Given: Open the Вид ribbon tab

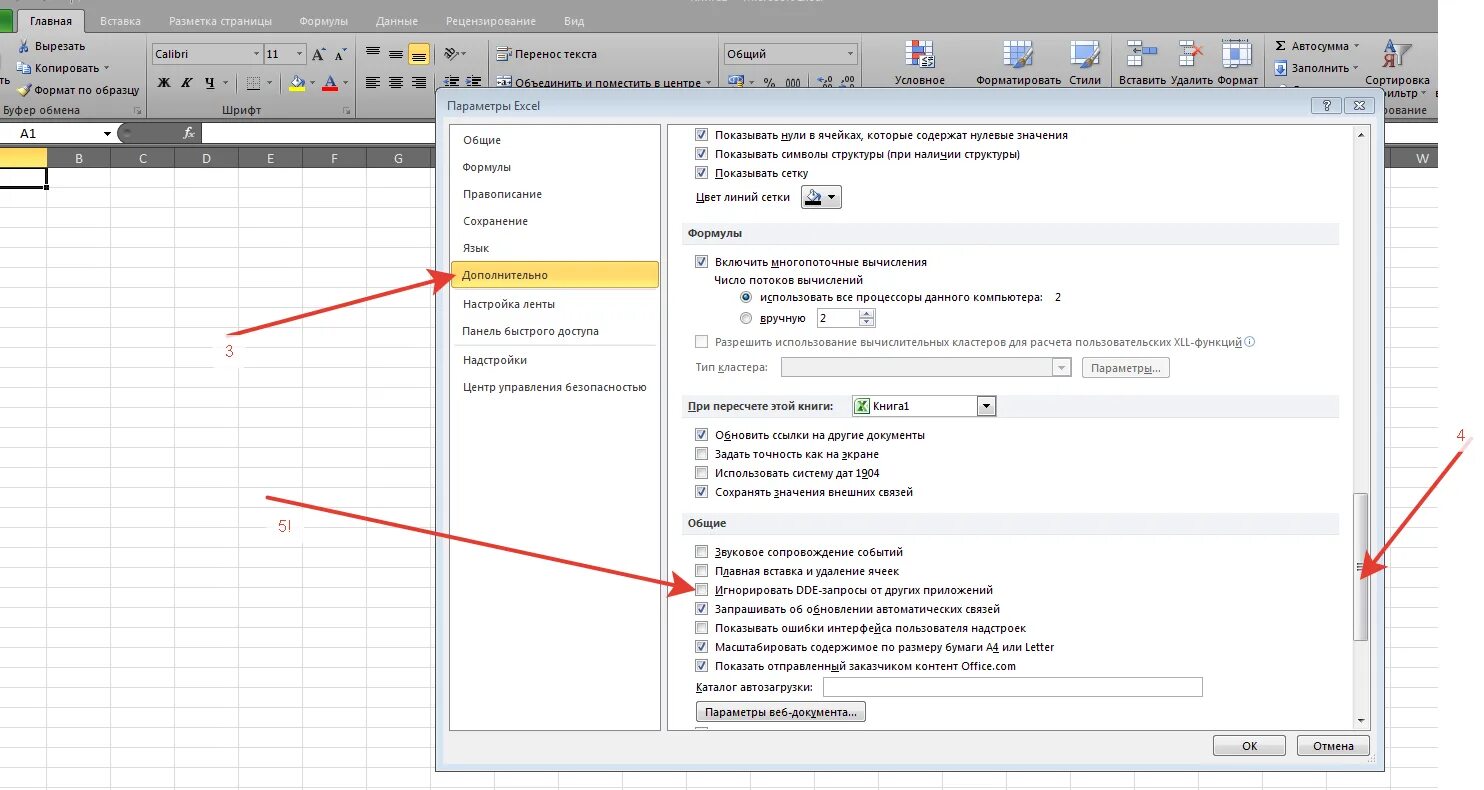Looking at the screenshot, I should pos(574,21).
